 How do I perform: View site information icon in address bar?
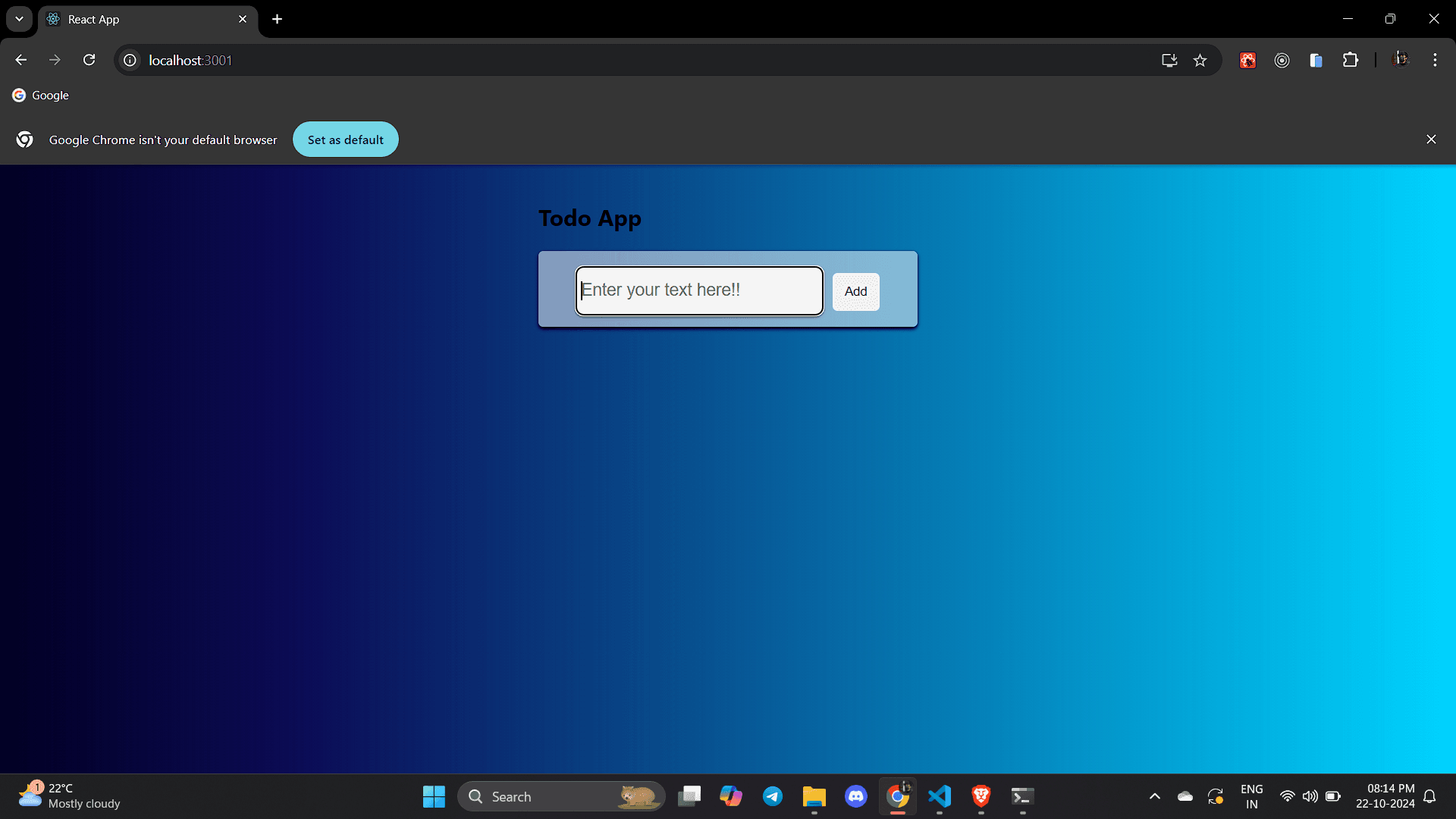130,60
